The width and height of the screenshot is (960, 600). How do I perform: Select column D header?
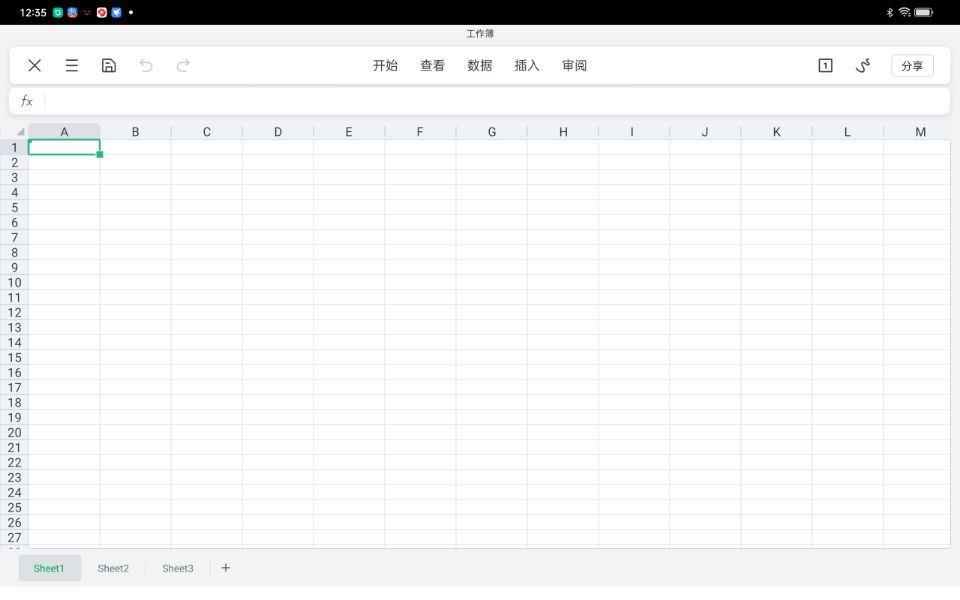point(278,132)
